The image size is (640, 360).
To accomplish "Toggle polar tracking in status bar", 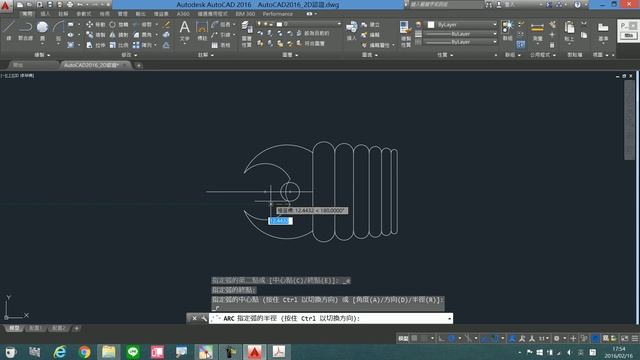I will click(452, 338).
